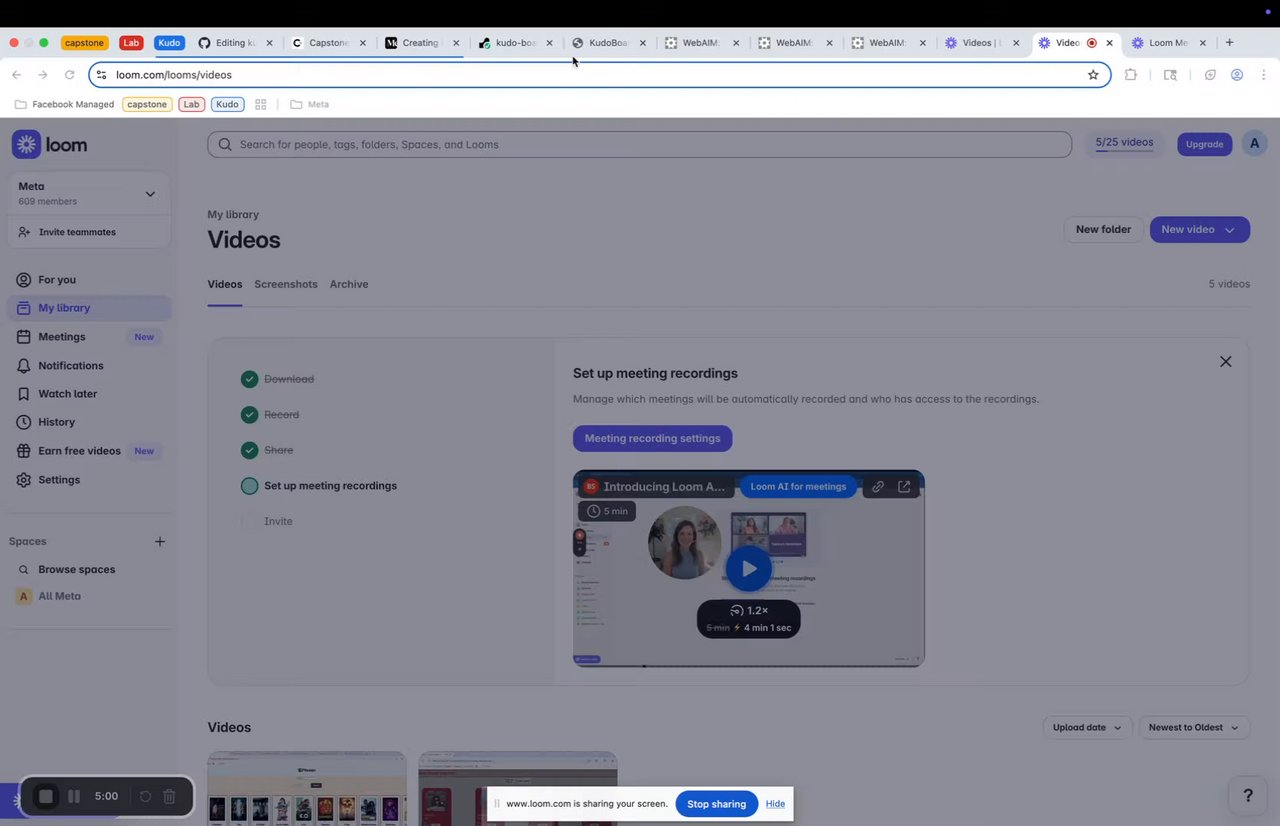The width and height of the screenshot is (1280, 826).
Task: Click the Loom AI for meetings pill
Action: point(798,486)
